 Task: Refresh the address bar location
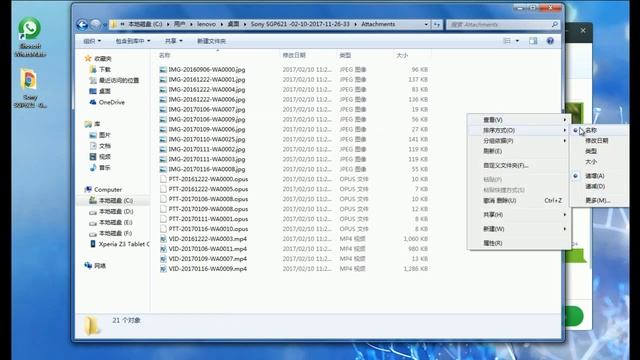[x=437, y=24]
